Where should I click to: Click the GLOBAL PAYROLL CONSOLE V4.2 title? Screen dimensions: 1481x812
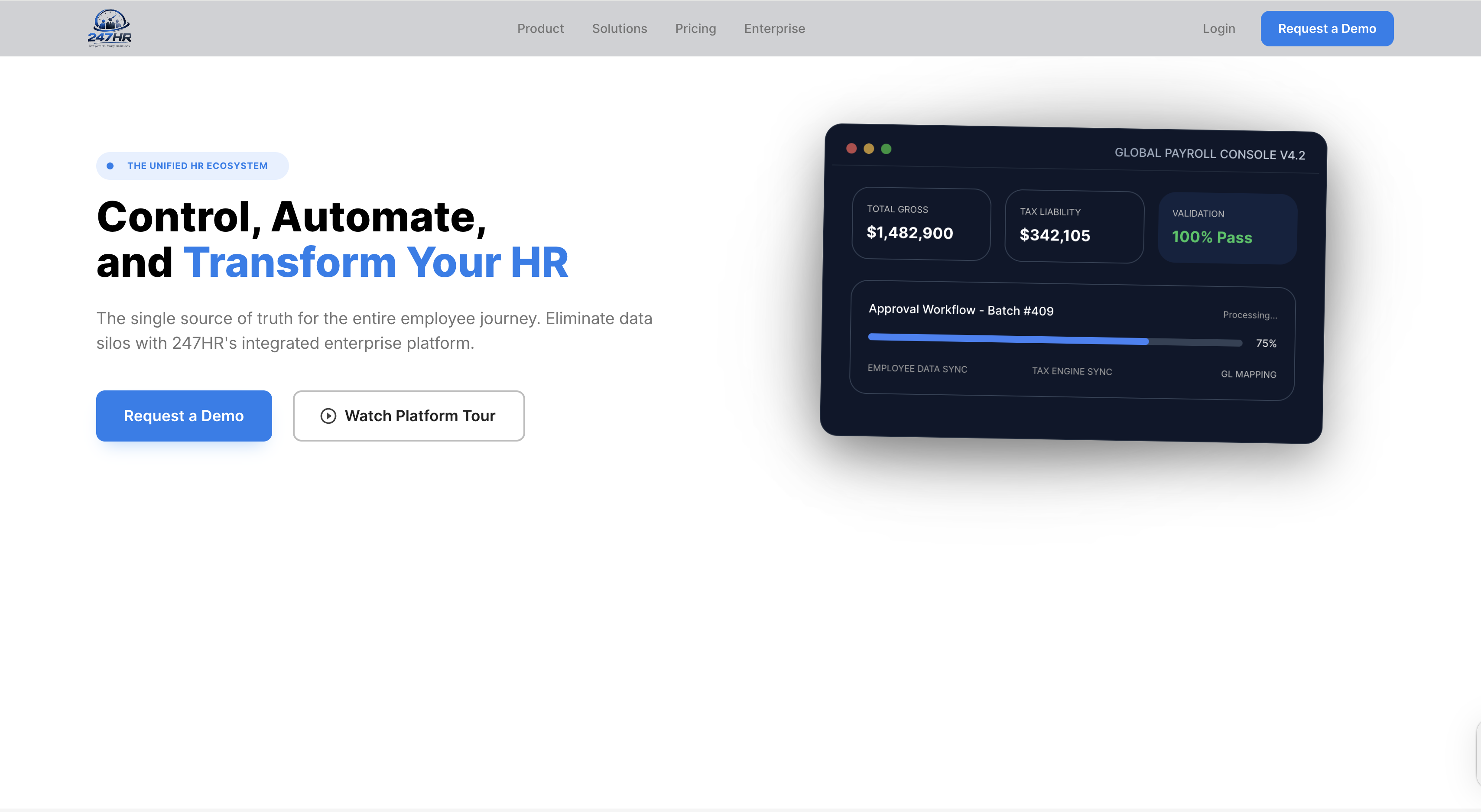1210,153
